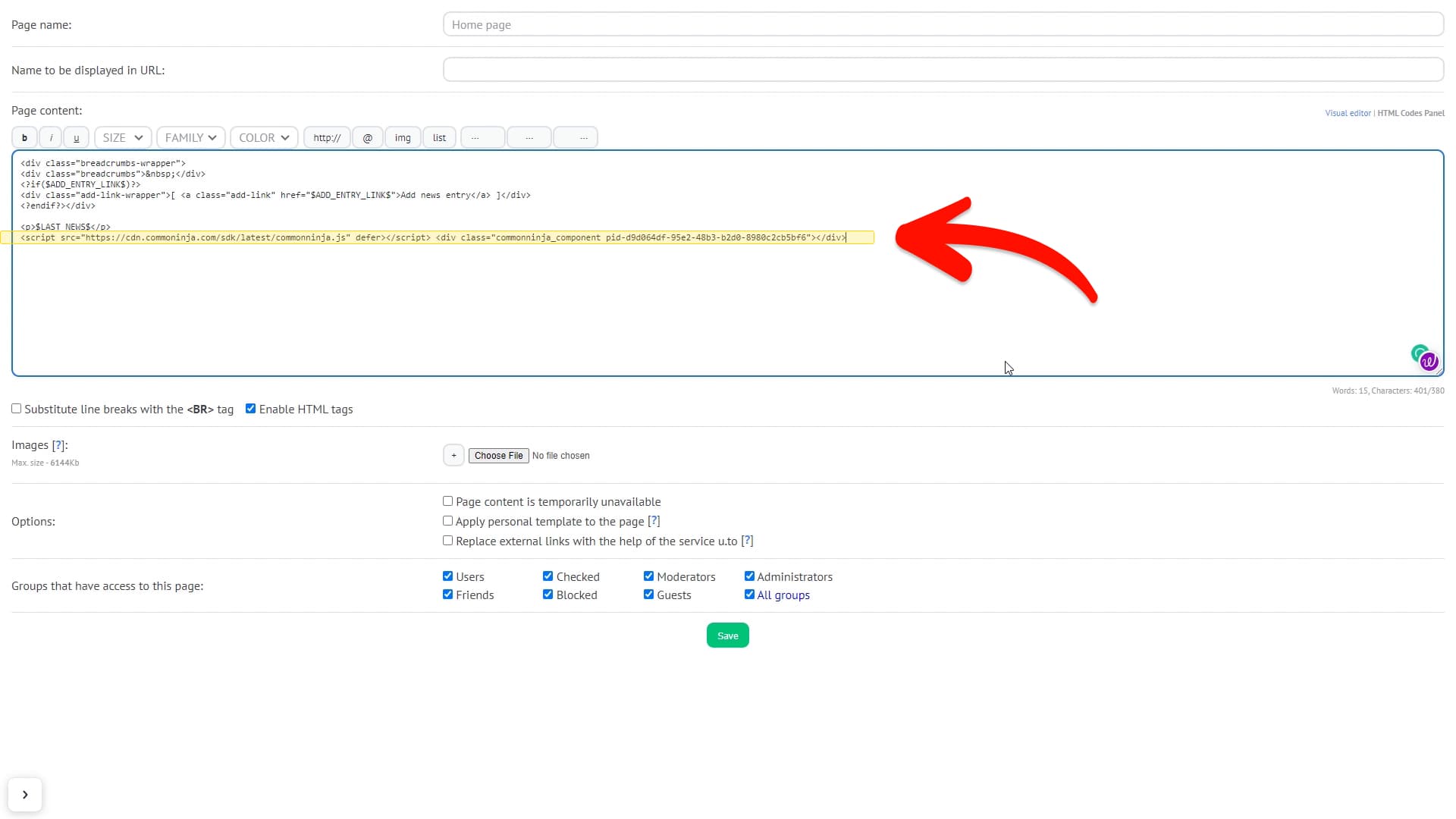Toggle the Users group checkbox
This screenshot has height=819, width=1456.
click(447, 576)
